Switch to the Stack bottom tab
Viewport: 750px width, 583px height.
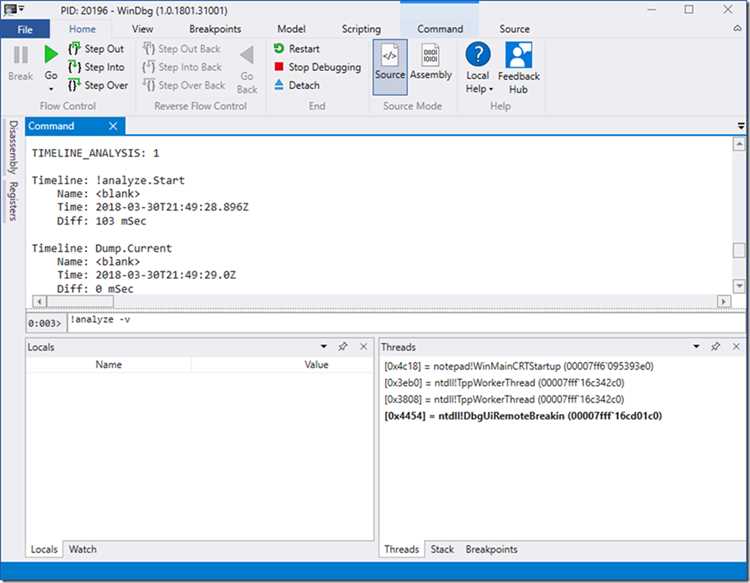pyautogui.click(x=442, y=550)
